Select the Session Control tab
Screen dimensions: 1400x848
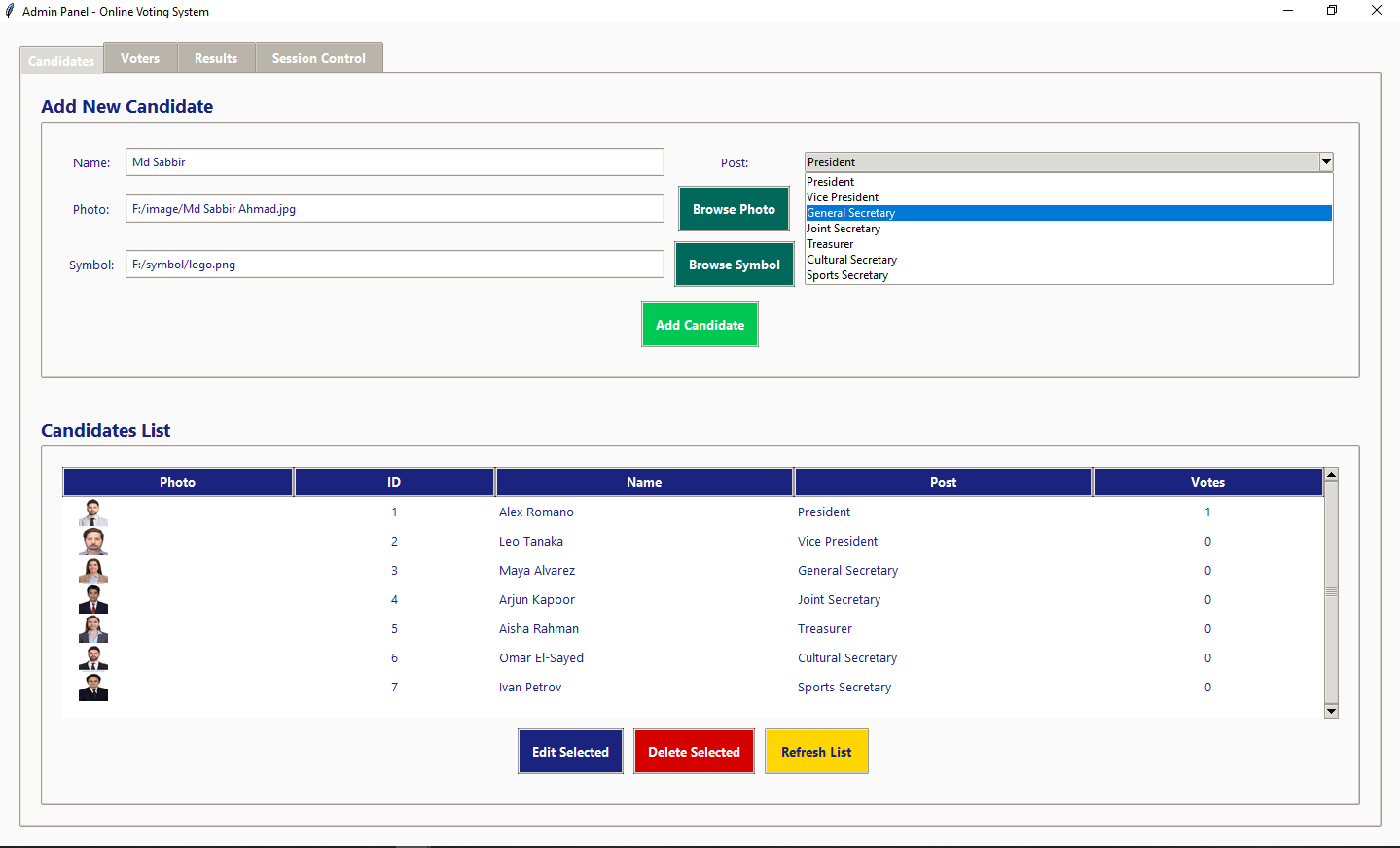tap(319, 57)
